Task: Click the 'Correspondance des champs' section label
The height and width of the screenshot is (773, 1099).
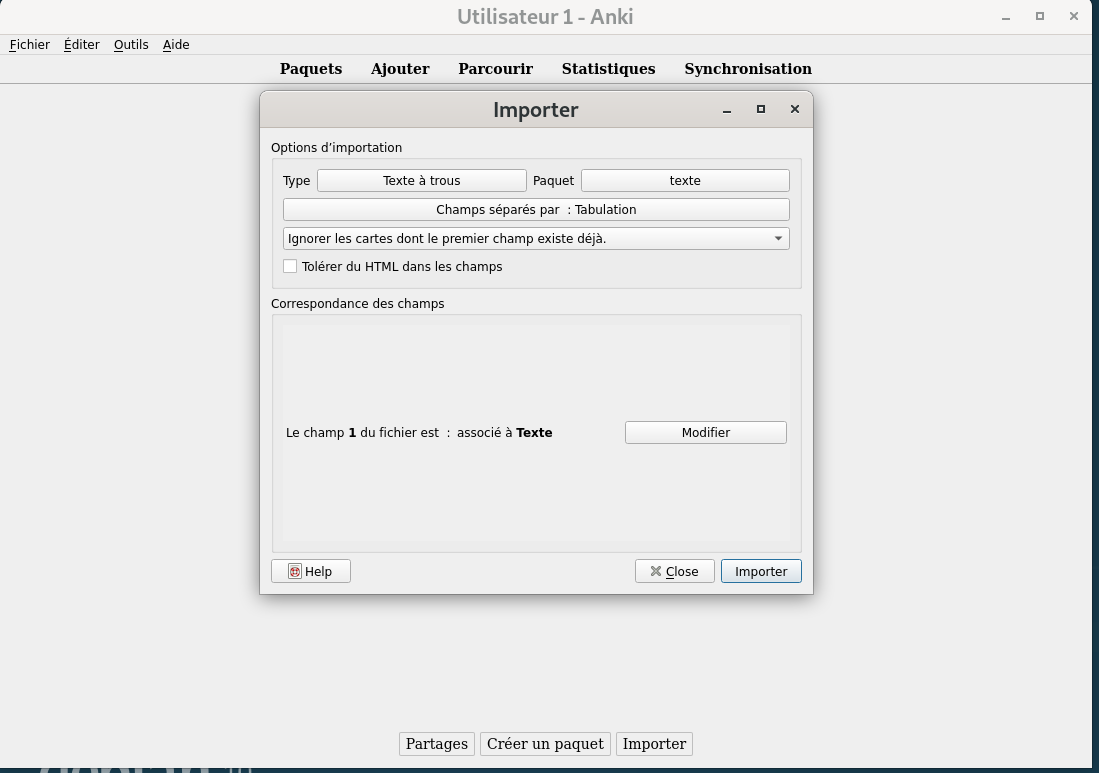Action: [x=357, y=303]
